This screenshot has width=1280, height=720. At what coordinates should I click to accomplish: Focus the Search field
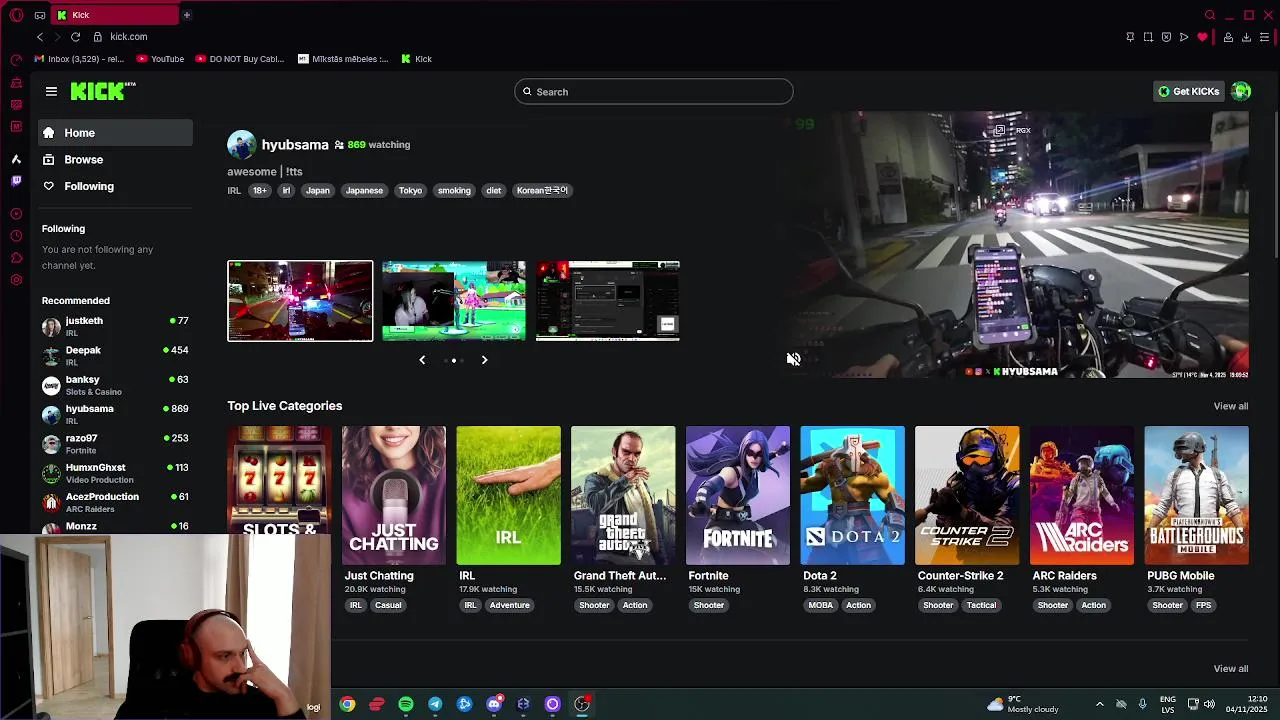(x=654, y=92)
